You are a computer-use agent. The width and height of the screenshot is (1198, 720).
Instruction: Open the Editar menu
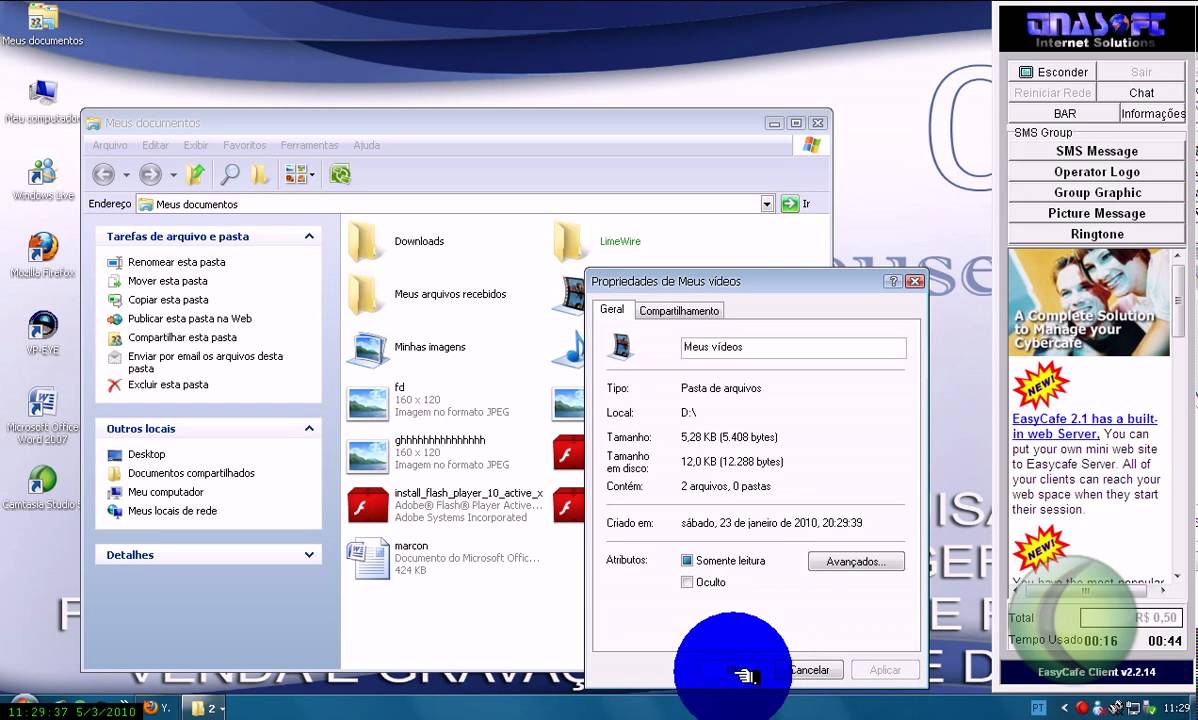(x=155, y=145)
